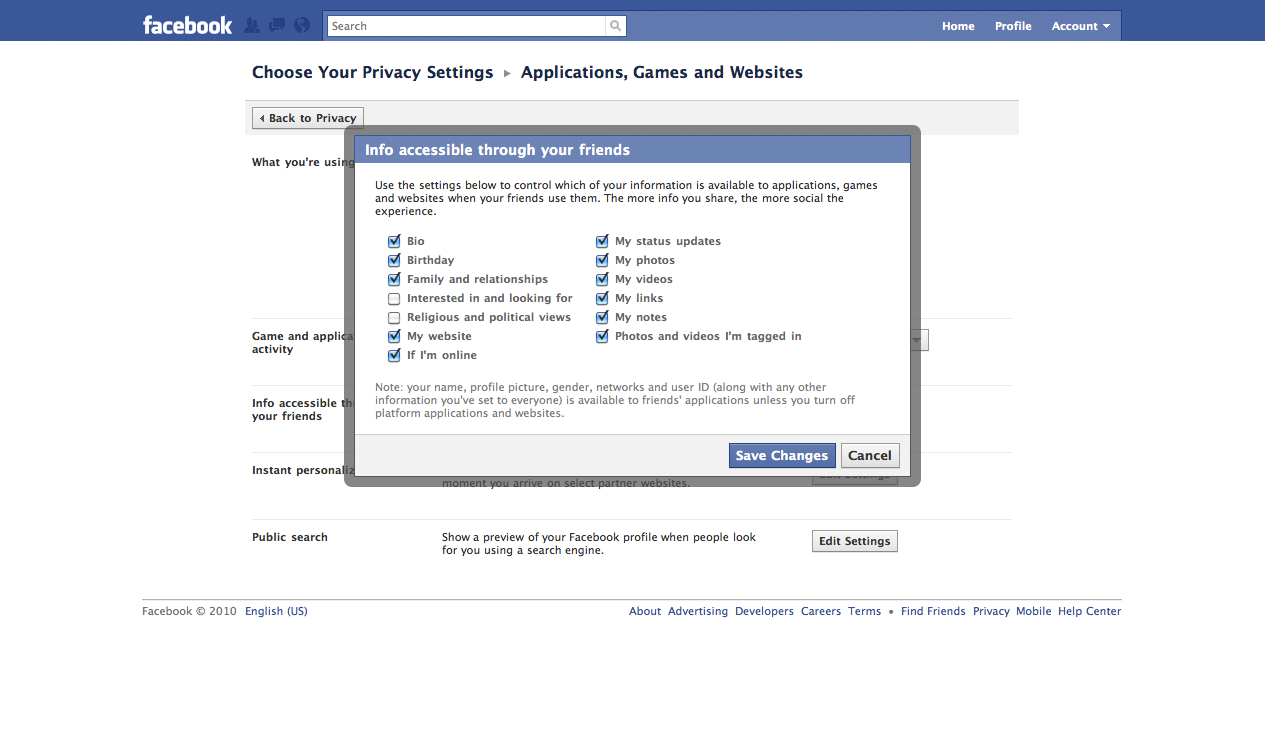This screenshot has width=1265, height=750.
Task: Toggle My links checkbox
Action: 602,298
